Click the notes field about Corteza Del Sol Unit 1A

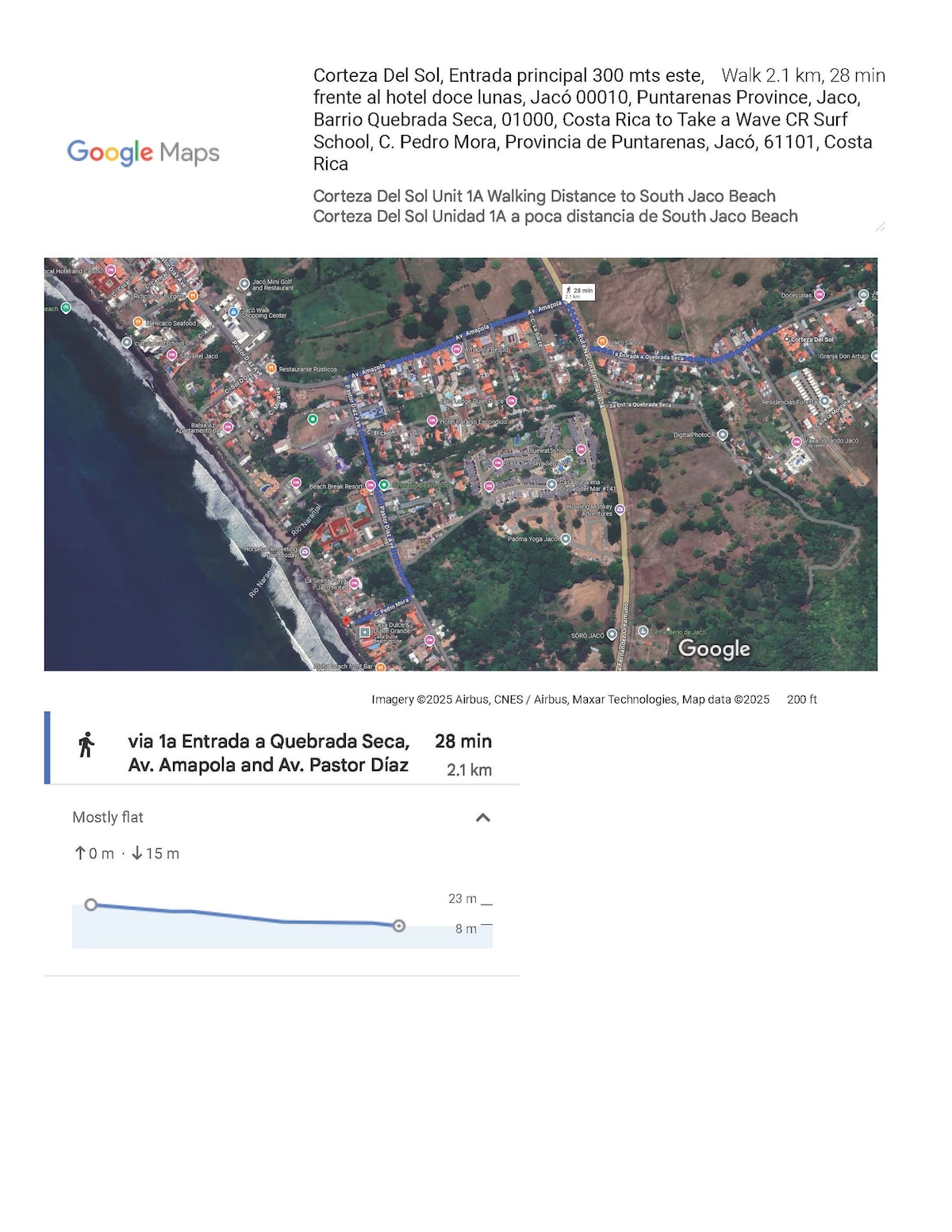(x=599, y=206)
